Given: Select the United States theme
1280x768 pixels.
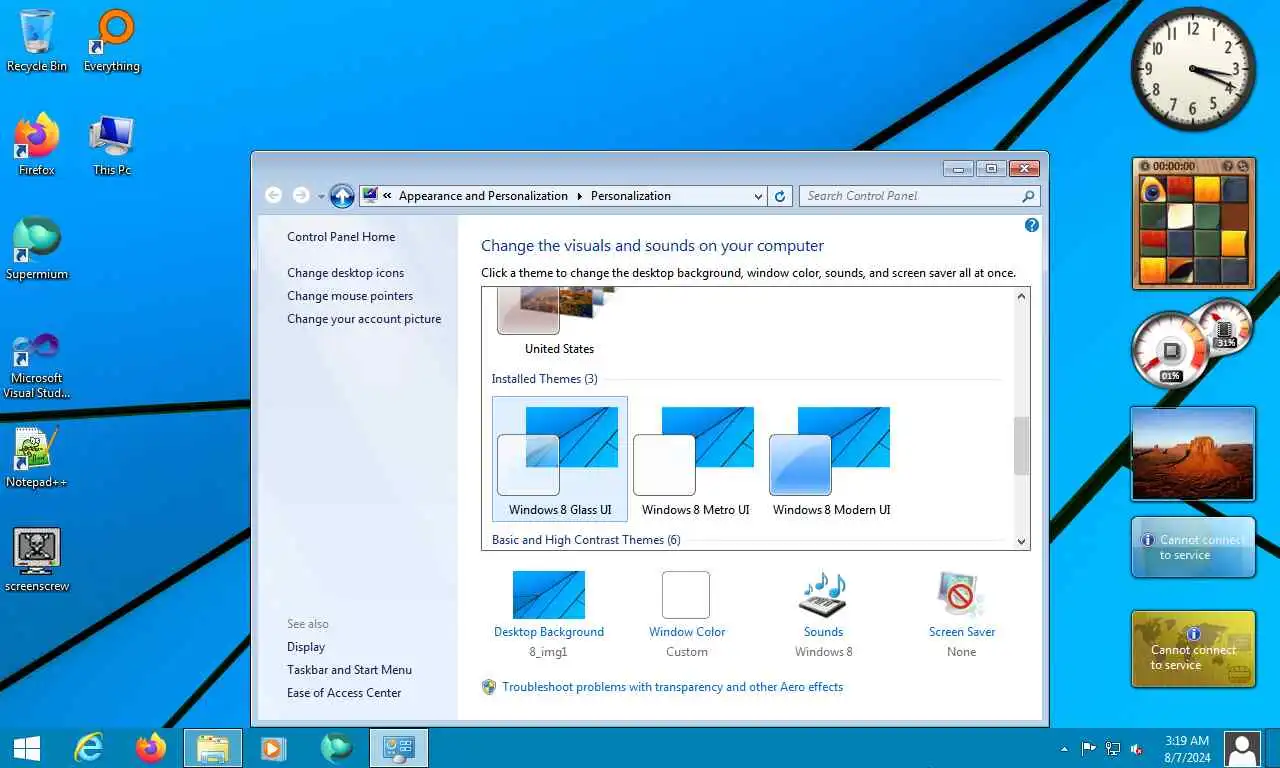Looking at the screenshot, I should (559, 321).
